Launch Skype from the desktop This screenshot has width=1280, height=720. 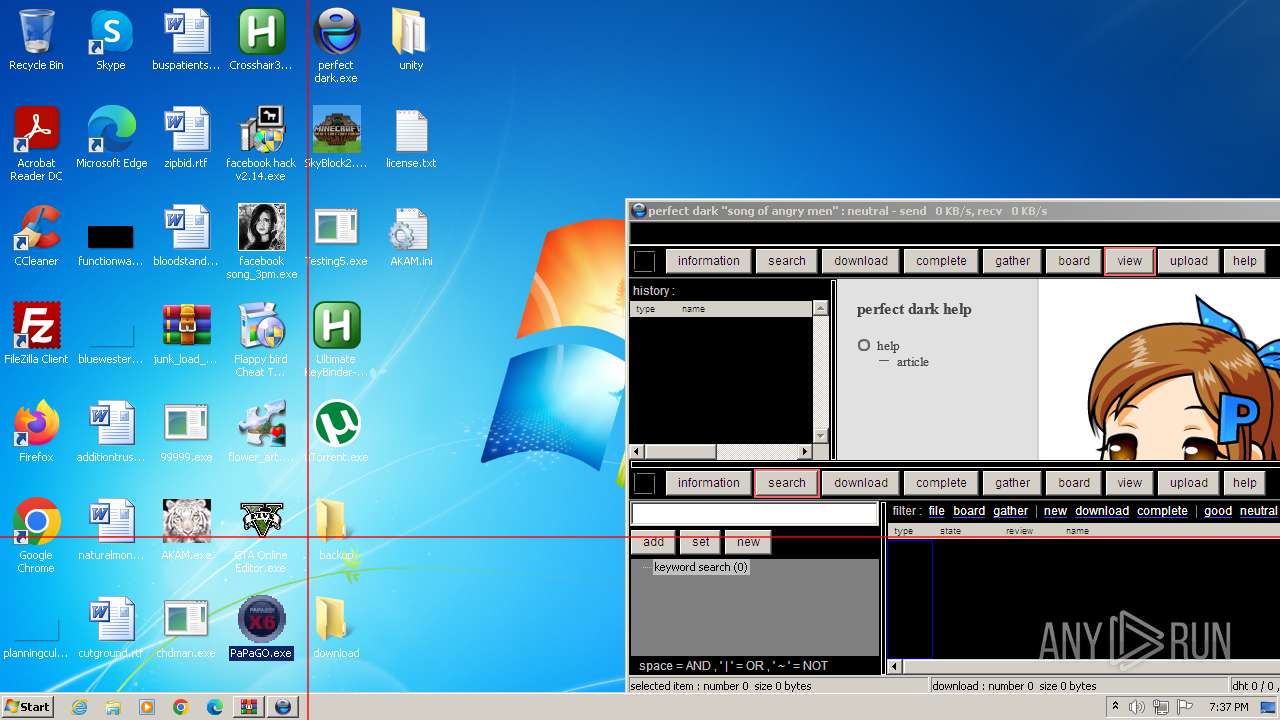(x=110, y=40)
